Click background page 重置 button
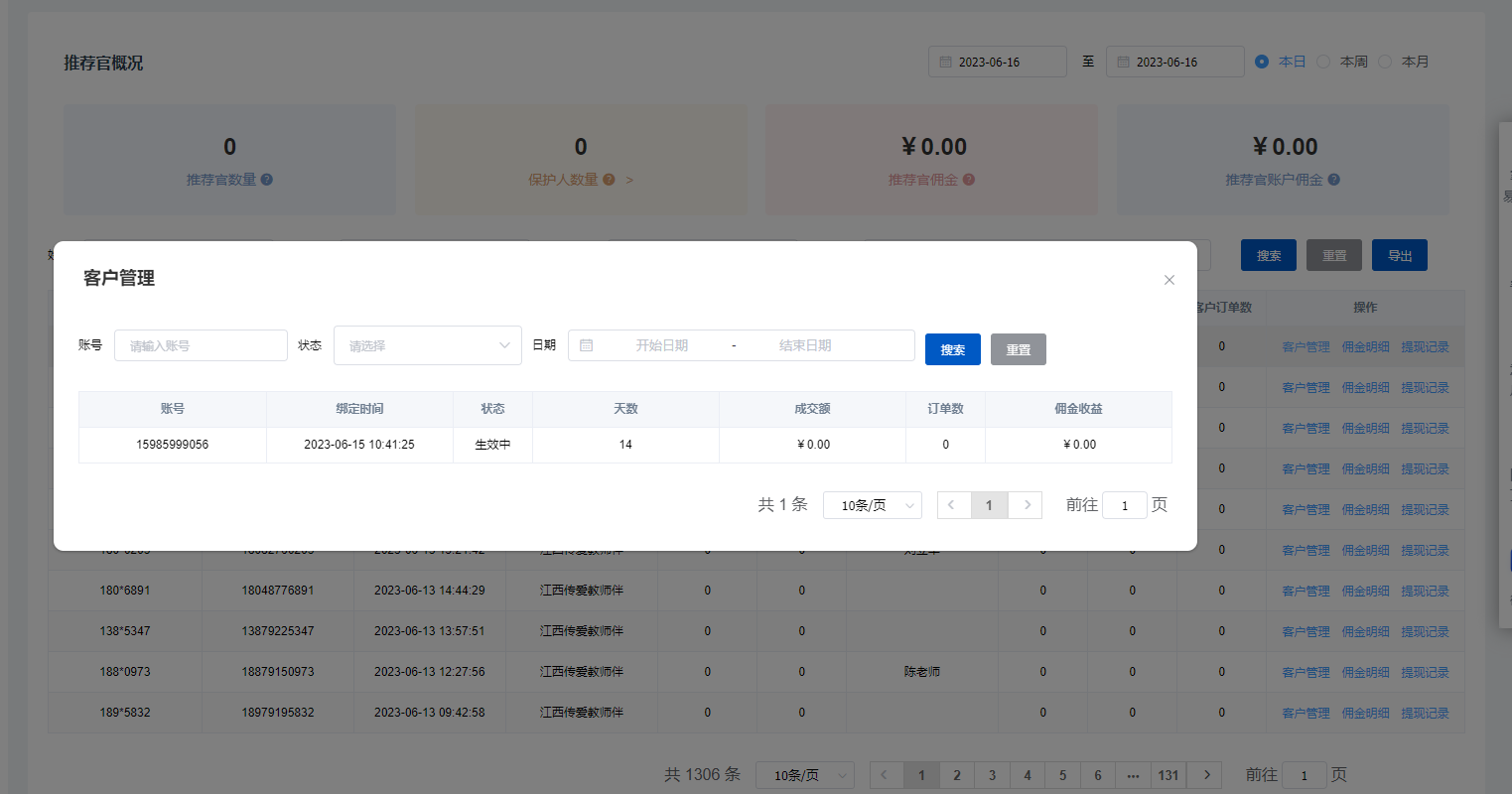This screenshot has width=1512, height=794. [1334, 255]
